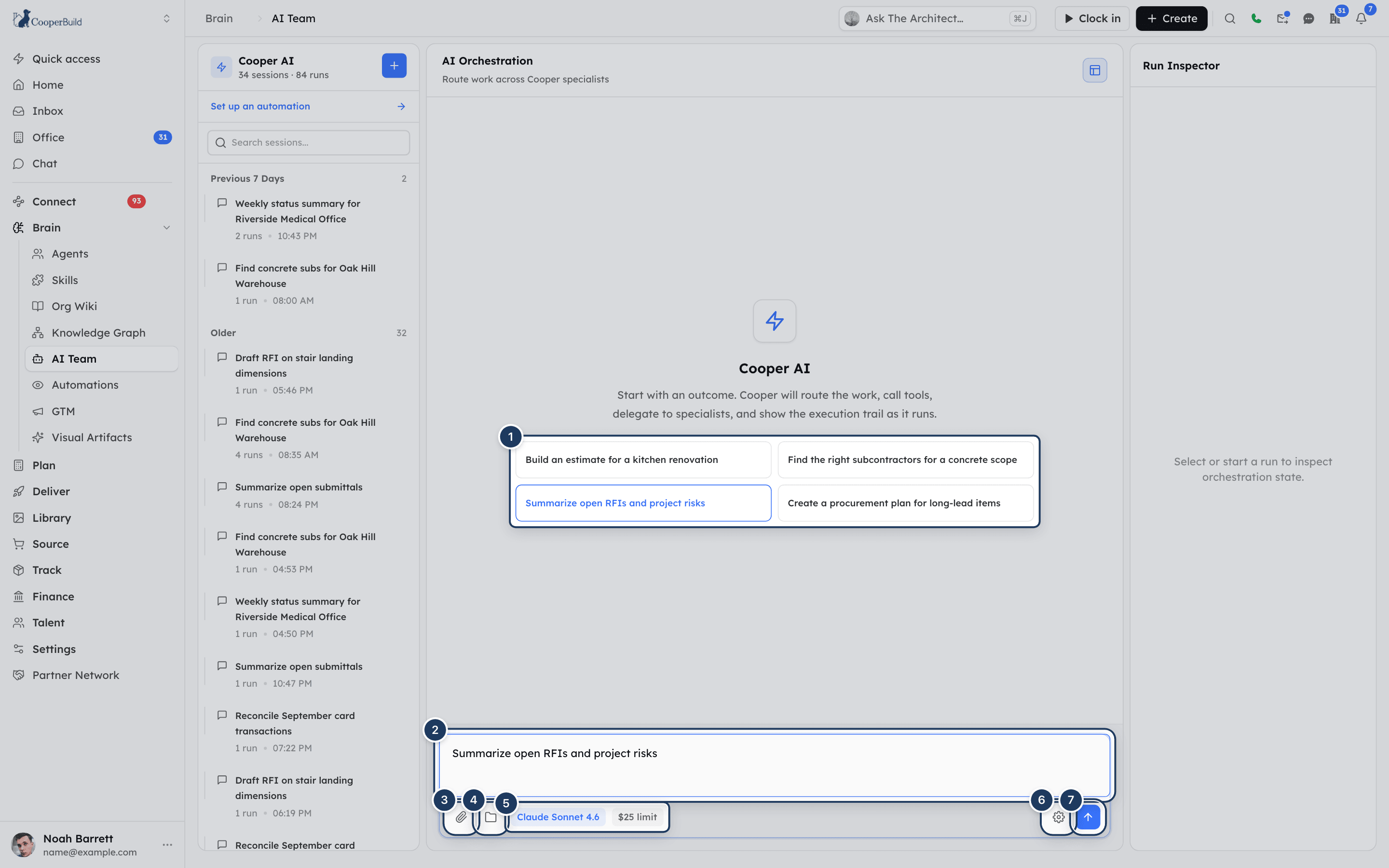Image resolution: width=1389 pixels, height=868 pixels.
Task: Open Skills in sidebar
Action: click(x=101, y=280)
